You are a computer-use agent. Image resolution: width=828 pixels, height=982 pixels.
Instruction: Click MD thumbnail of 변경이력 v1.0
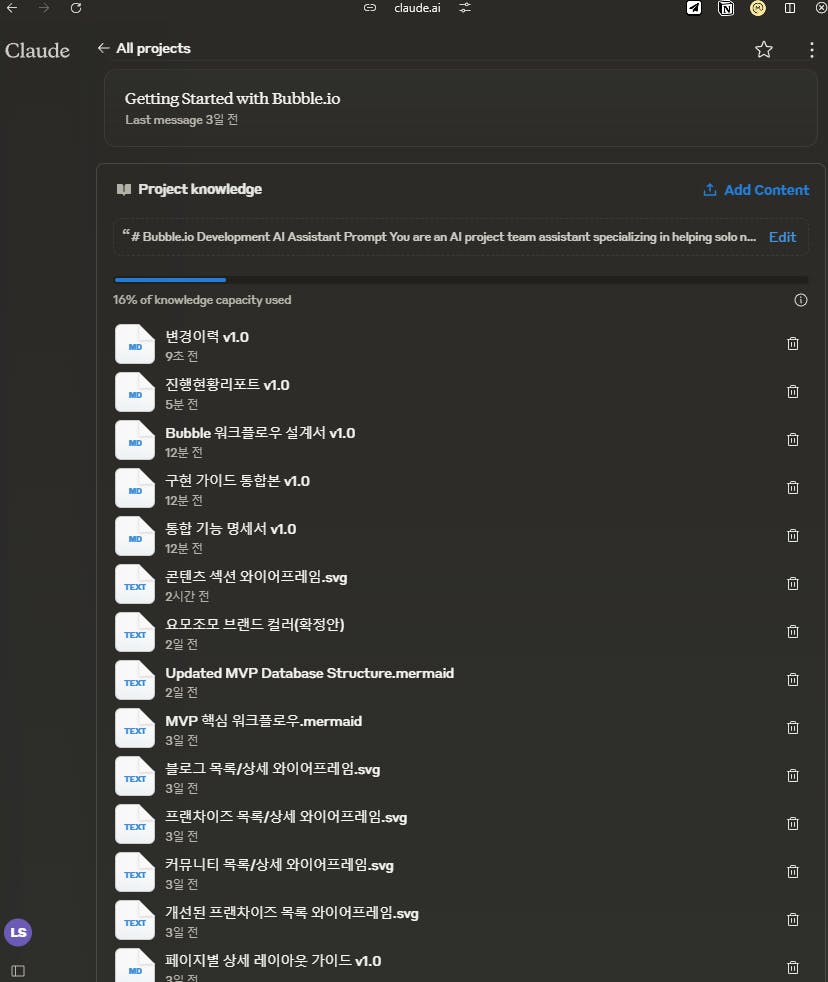point(135,344)
